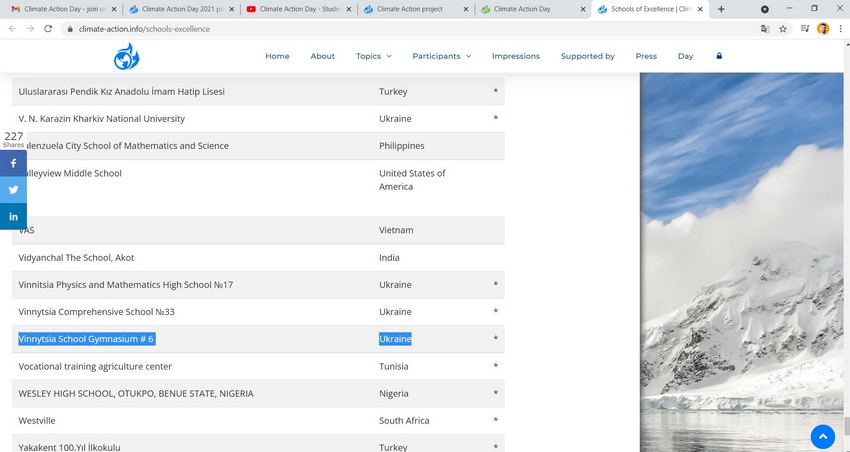This screenshot has height=452, width=850.
Task: Open the Impressions page link
Action: coord(515,56)
